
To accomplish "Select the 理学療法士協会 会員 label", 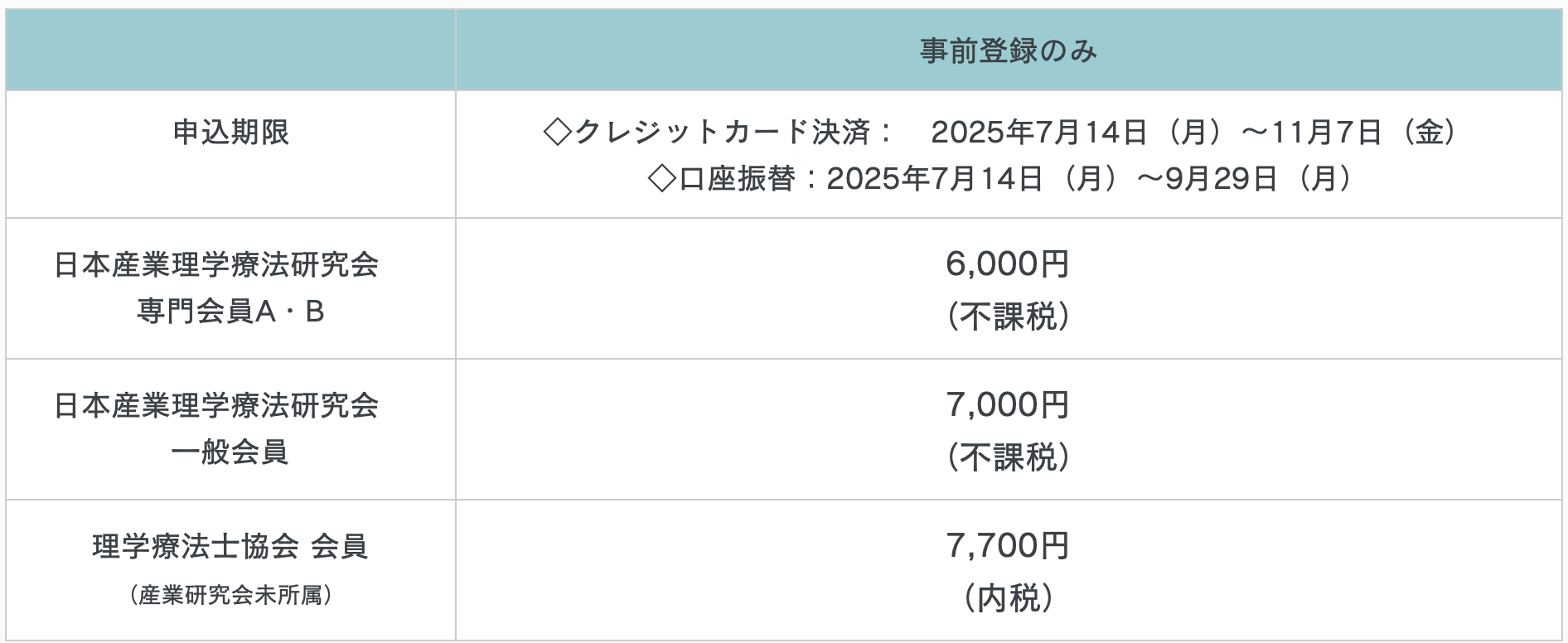I will click(230, 547).
